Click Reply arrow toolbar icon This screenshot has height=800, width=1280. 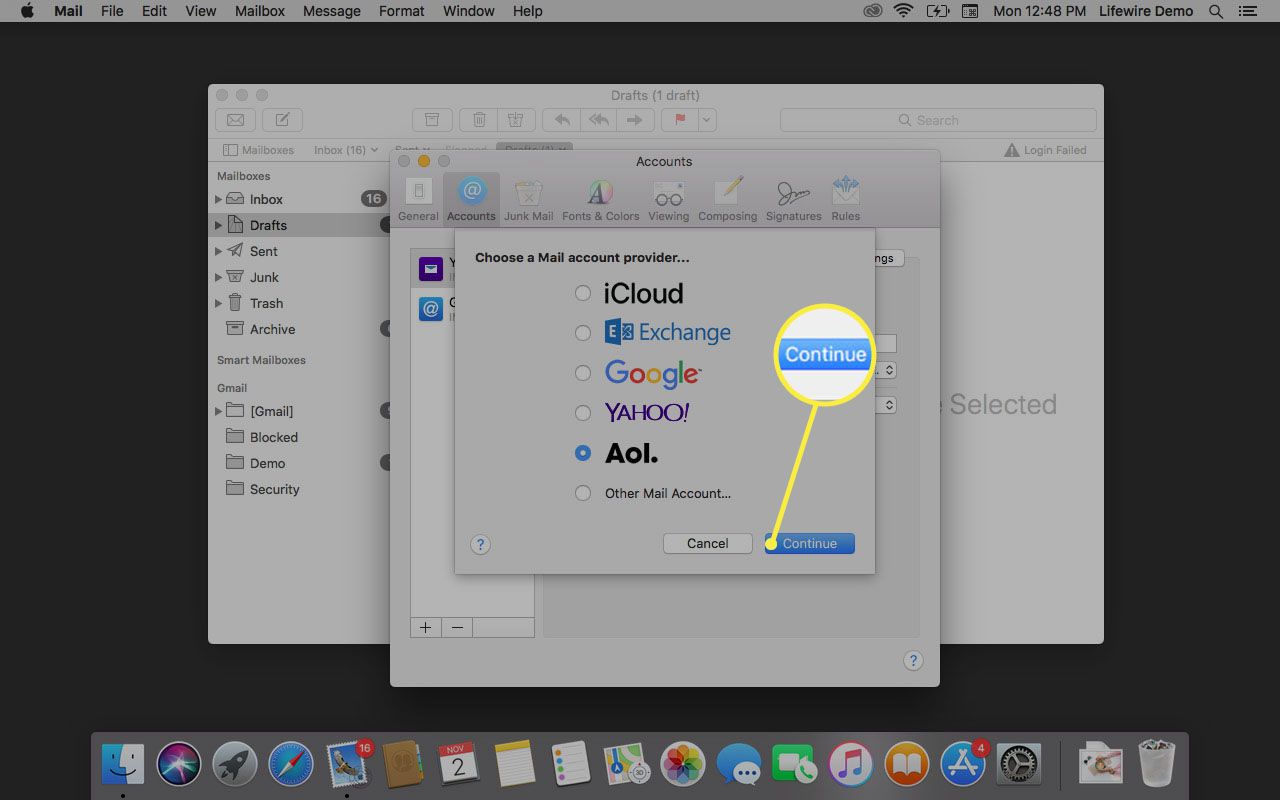pos(562,120)
